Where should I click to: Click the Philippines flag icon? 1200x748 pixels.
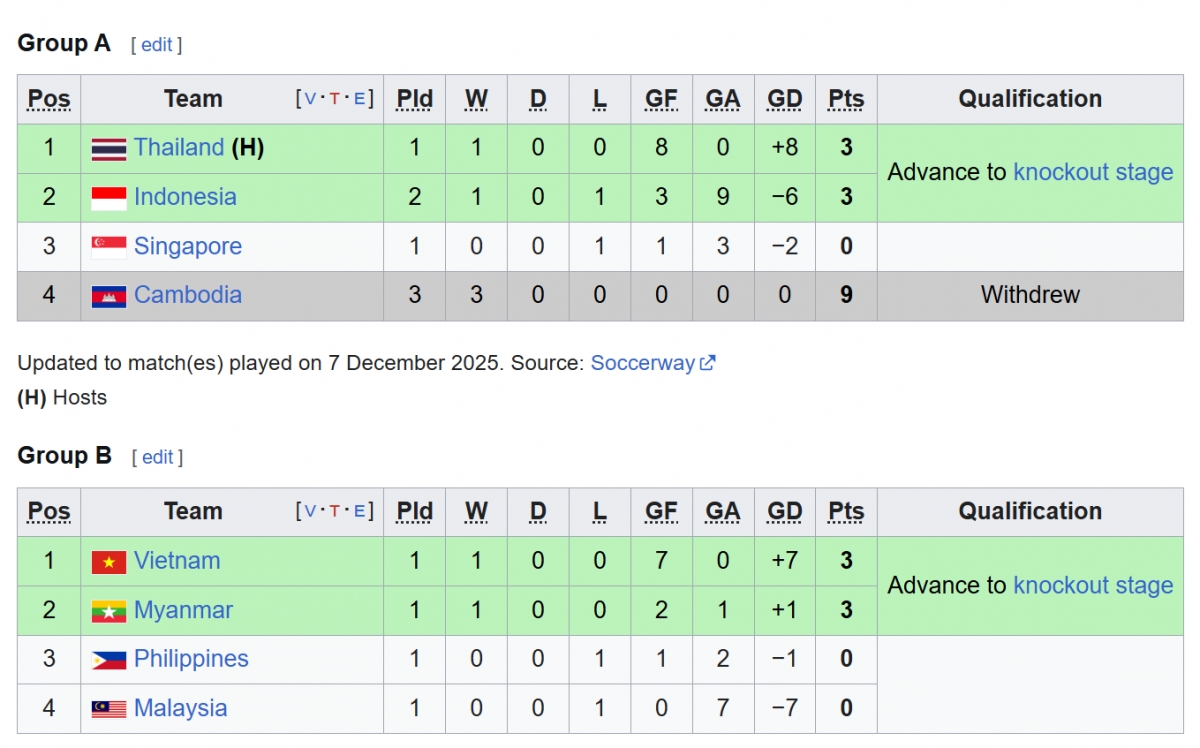pos(109,660)
